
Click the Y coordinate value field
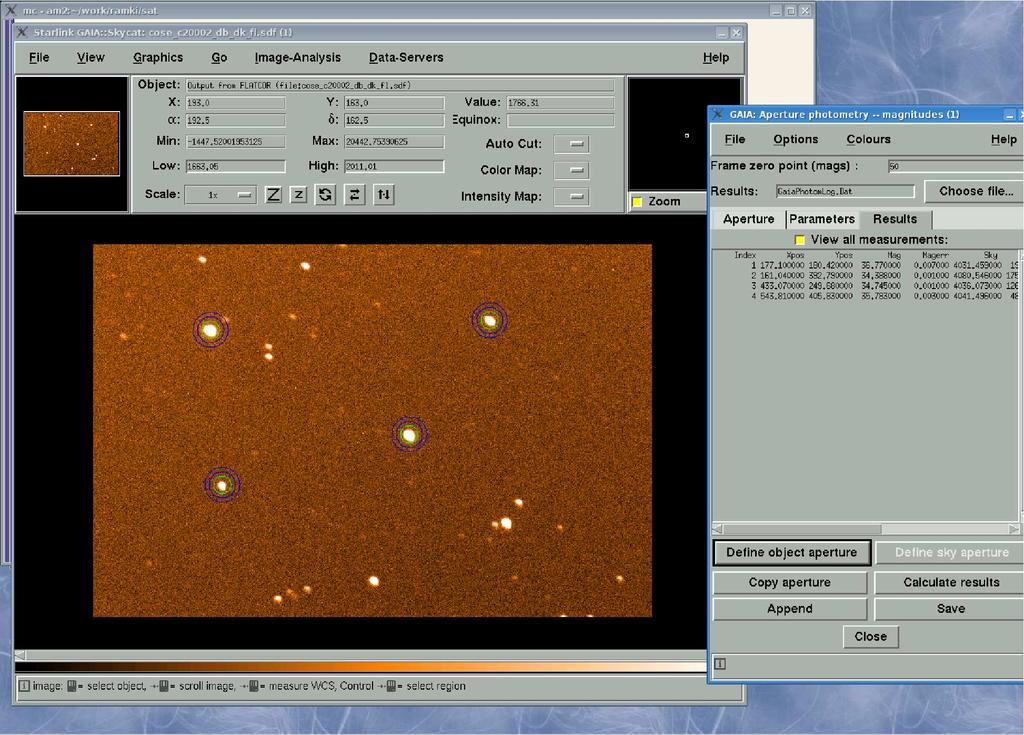[394, 103]
